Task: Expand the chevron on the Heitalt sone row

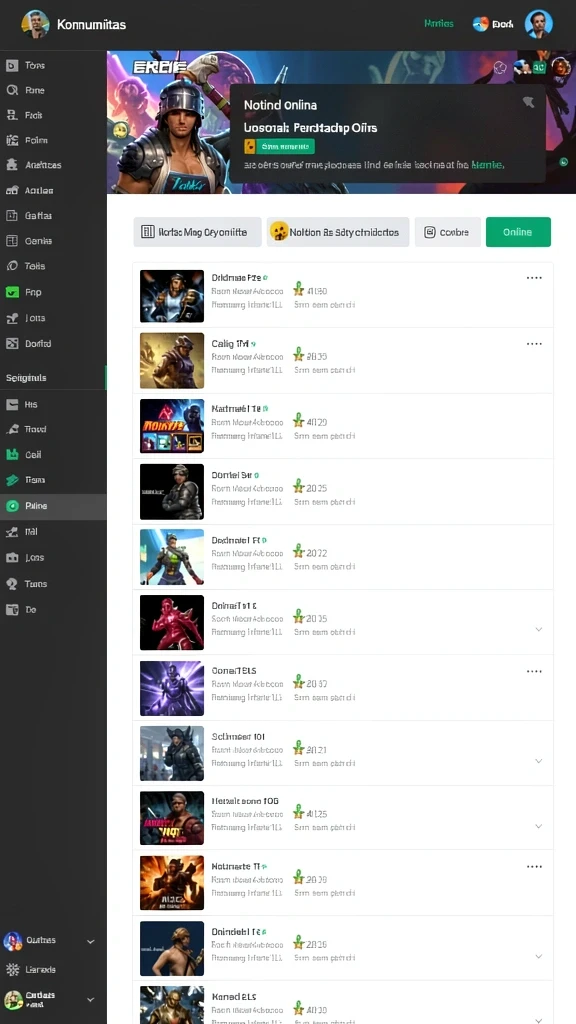Action: (x=539, y=826)
